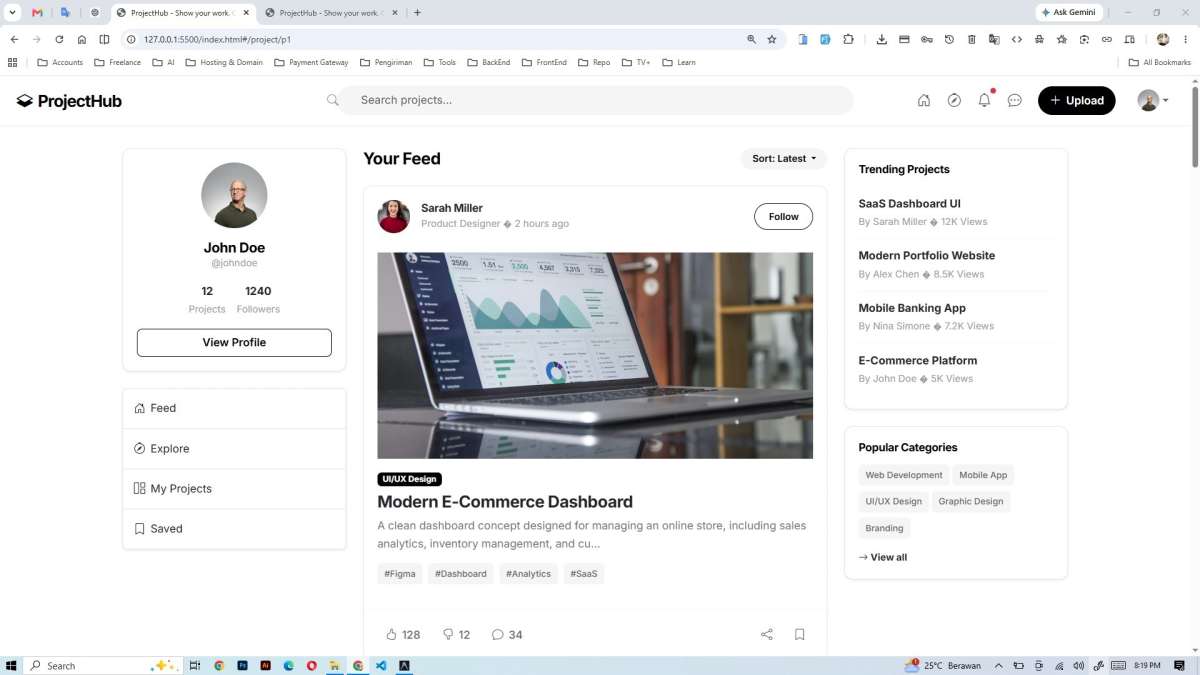
Task: Open the Windows Start menu
Action: [11, 665]
